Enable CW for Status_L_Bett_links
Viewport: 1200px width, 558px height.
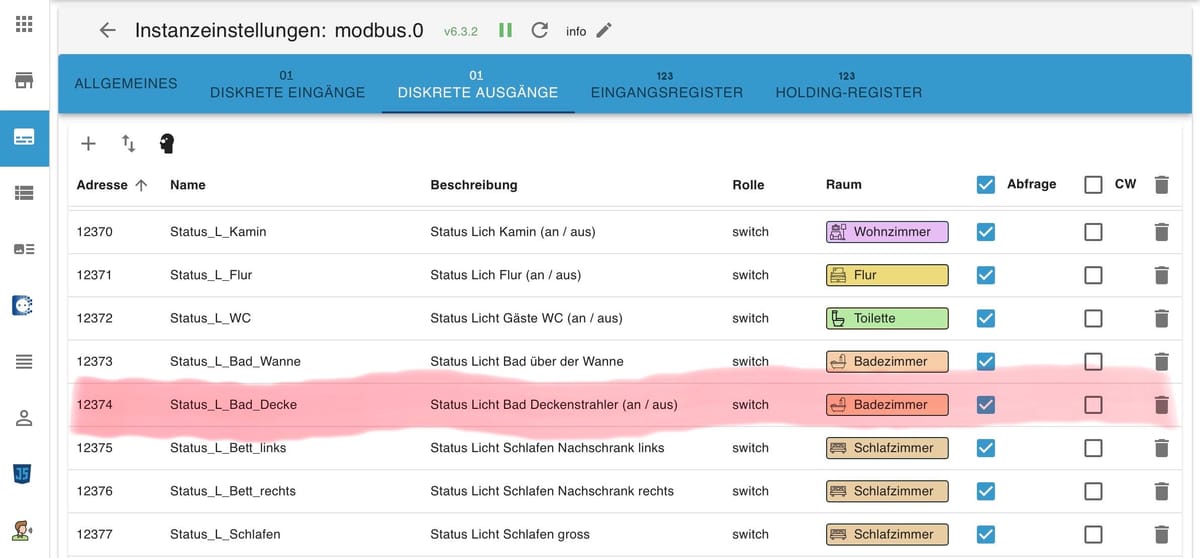(1094, 448)
